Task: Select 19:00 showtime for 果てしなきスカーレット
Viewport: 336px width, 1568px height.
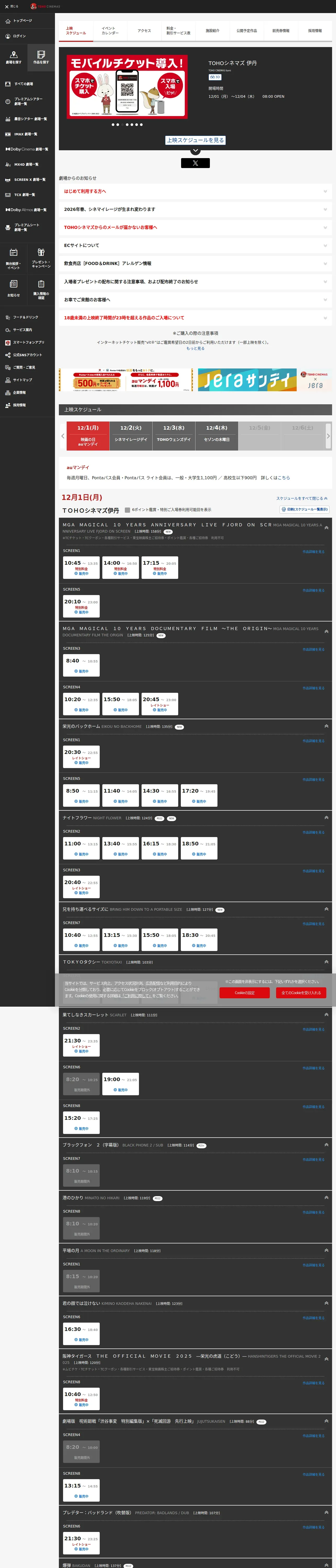Action: pyautogui.click(x=120, y=1083)
